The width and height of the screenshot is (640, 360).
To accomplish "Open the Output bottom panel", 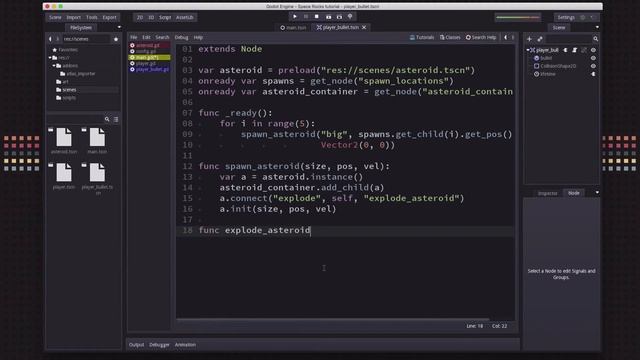I will click(136, 344).
